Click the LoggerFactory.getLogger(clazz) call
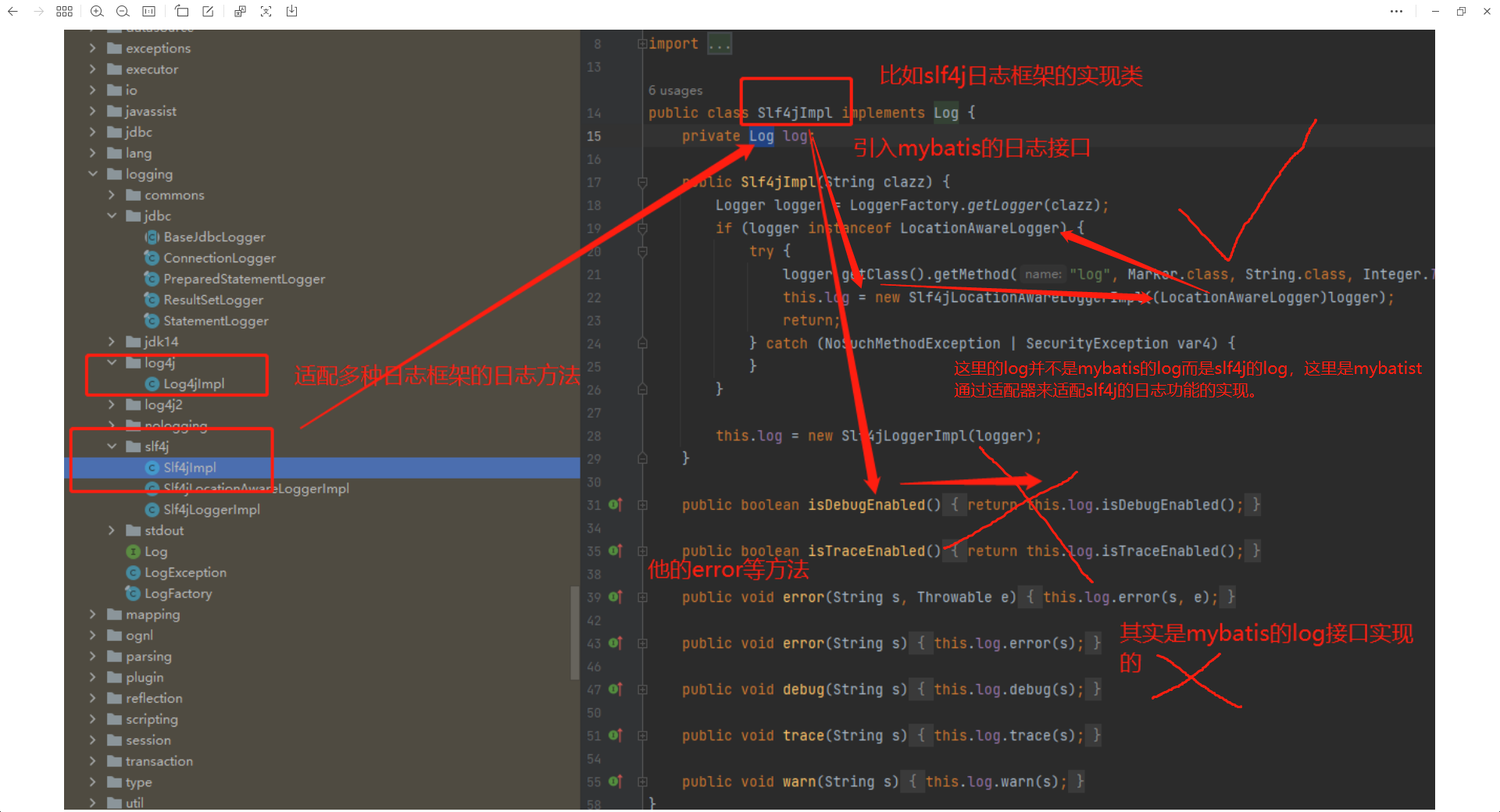Screen dimensions: 1500x812 coord(974,205)
